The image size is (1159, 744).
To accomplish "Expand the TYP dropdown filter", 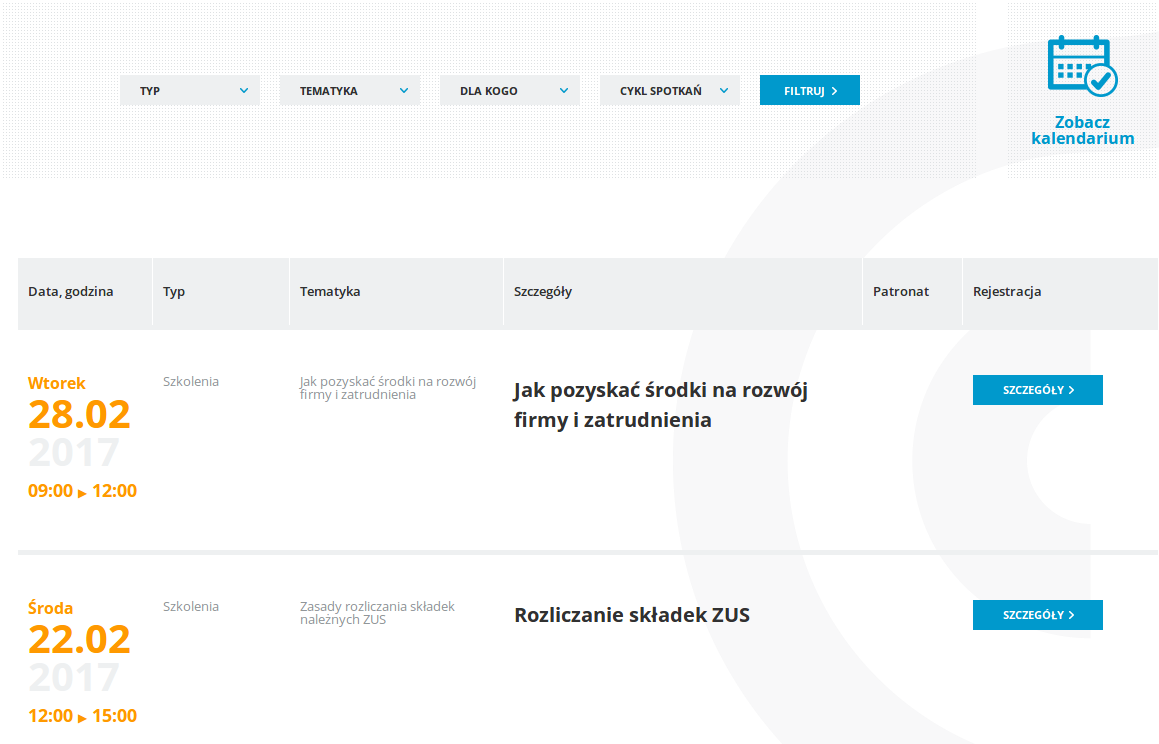I will pos(190,90).
